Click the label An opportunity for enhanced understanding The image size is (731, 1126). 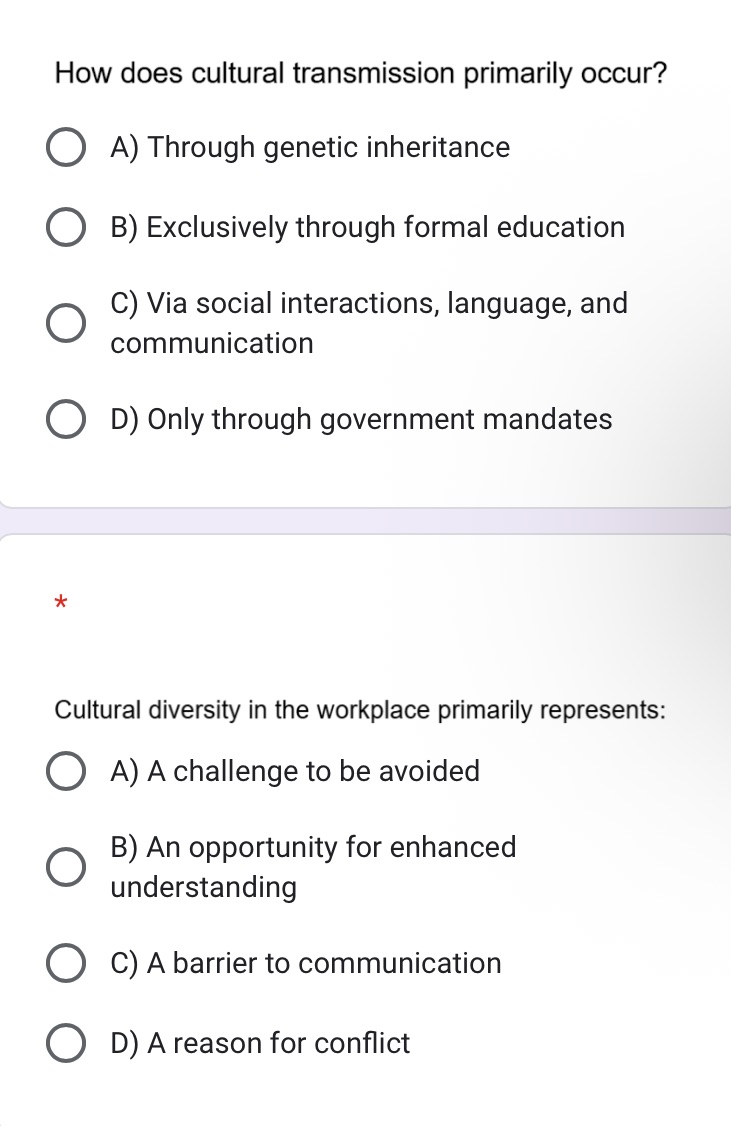click(x=313, y=867)
